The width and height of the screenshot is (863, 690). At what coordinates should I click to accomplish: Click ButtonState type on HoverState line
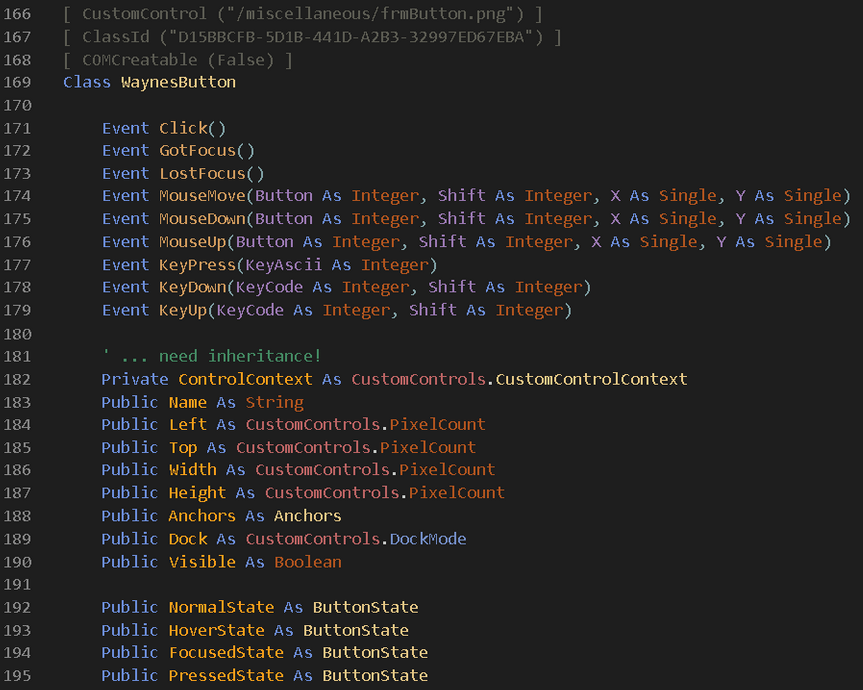356,631
